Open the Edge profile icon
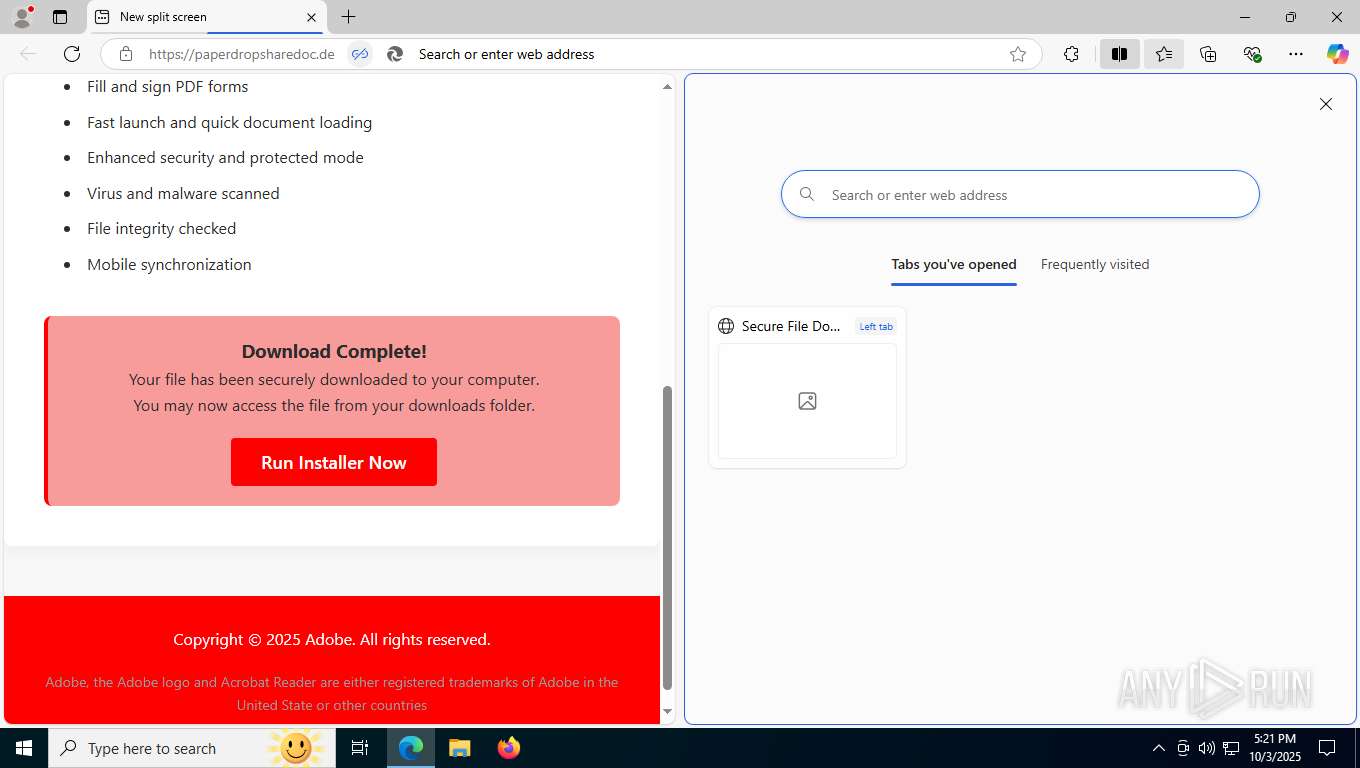1360x768 pixels. point(22,17)
